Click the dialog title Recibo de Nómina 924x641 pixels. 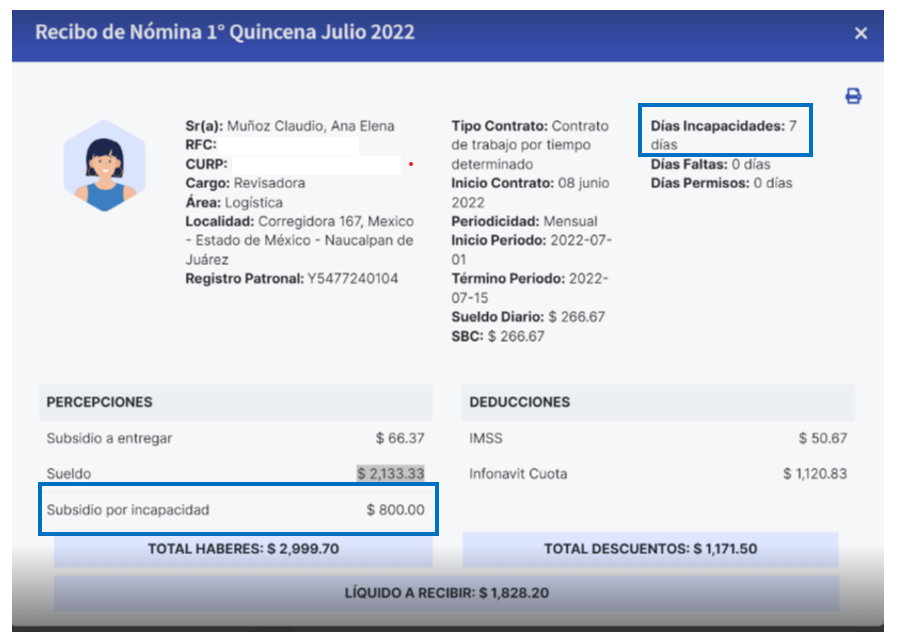tap(225, 32)
